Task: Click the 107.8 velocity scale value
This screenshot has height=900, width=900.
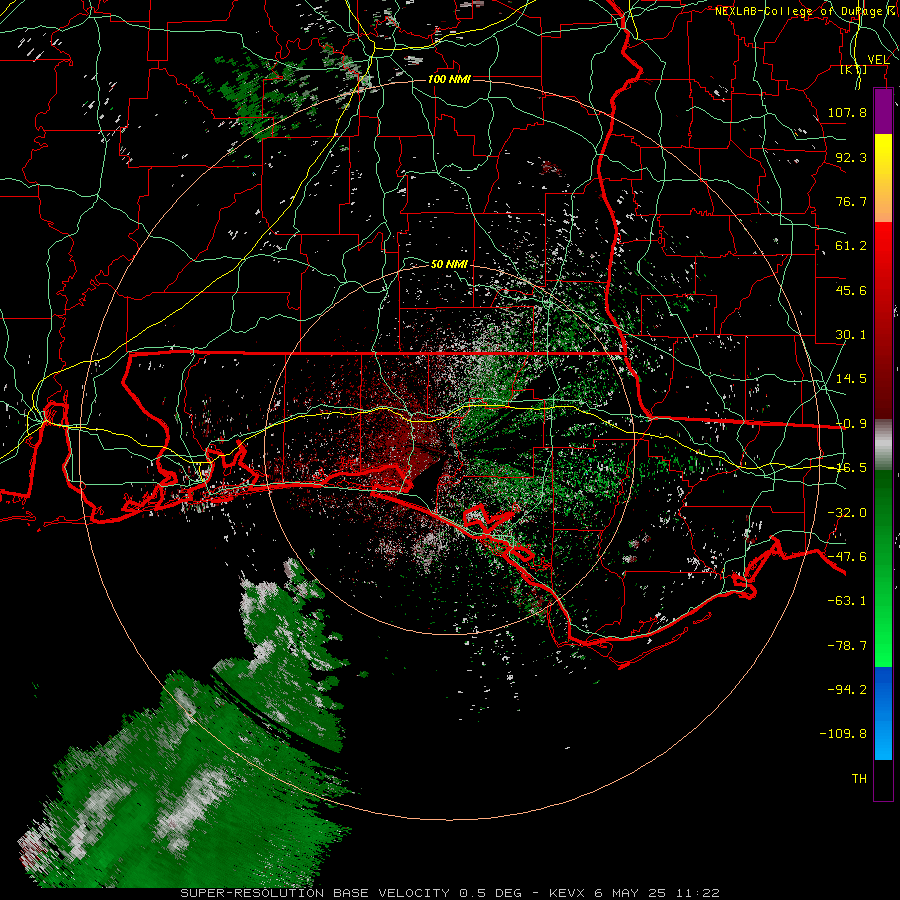Action: [x=847, y=112]
